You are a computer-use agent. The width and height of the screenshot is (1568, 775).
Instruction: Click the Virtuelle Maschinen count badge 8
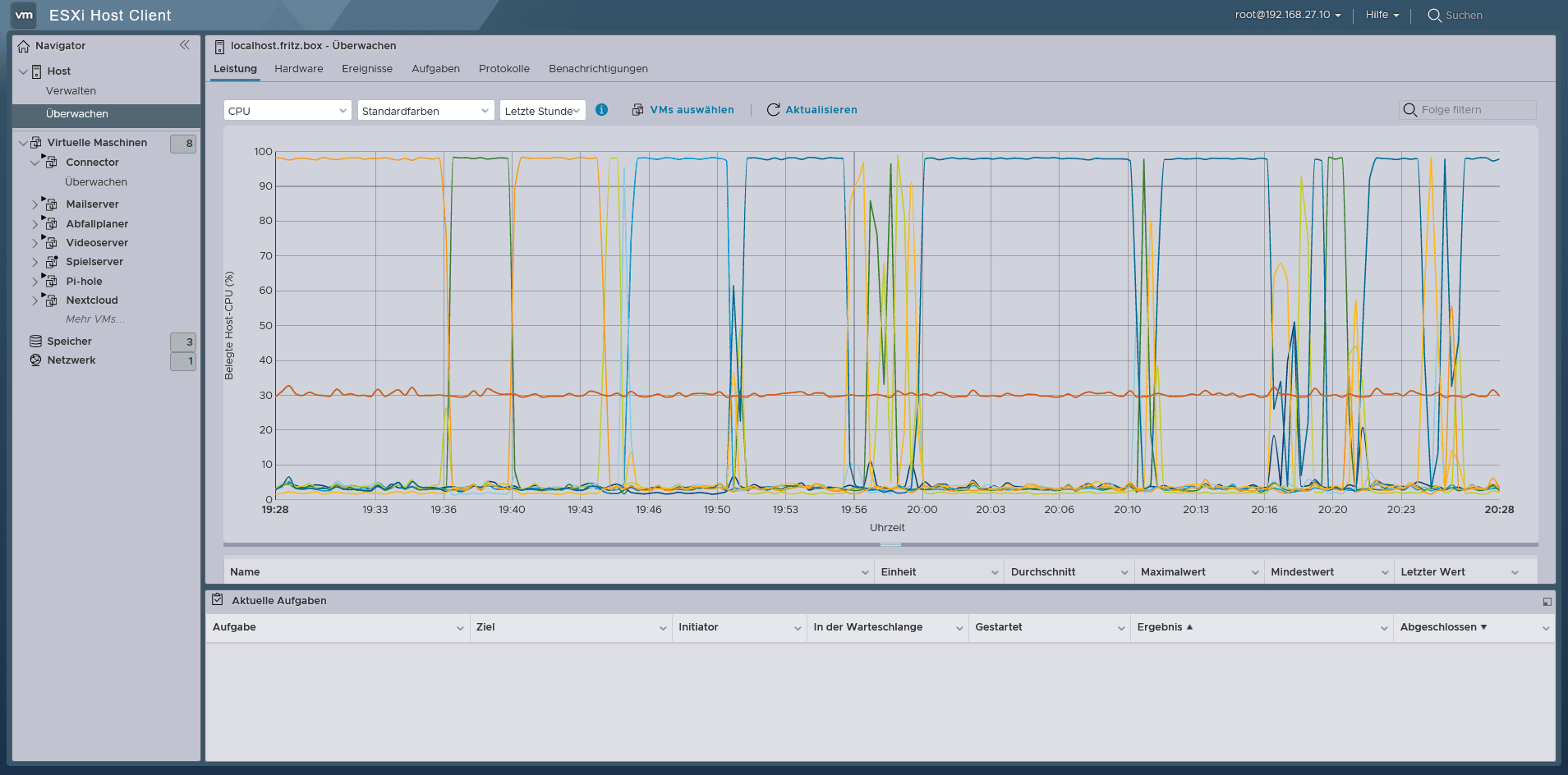click(x=183, y=144)
